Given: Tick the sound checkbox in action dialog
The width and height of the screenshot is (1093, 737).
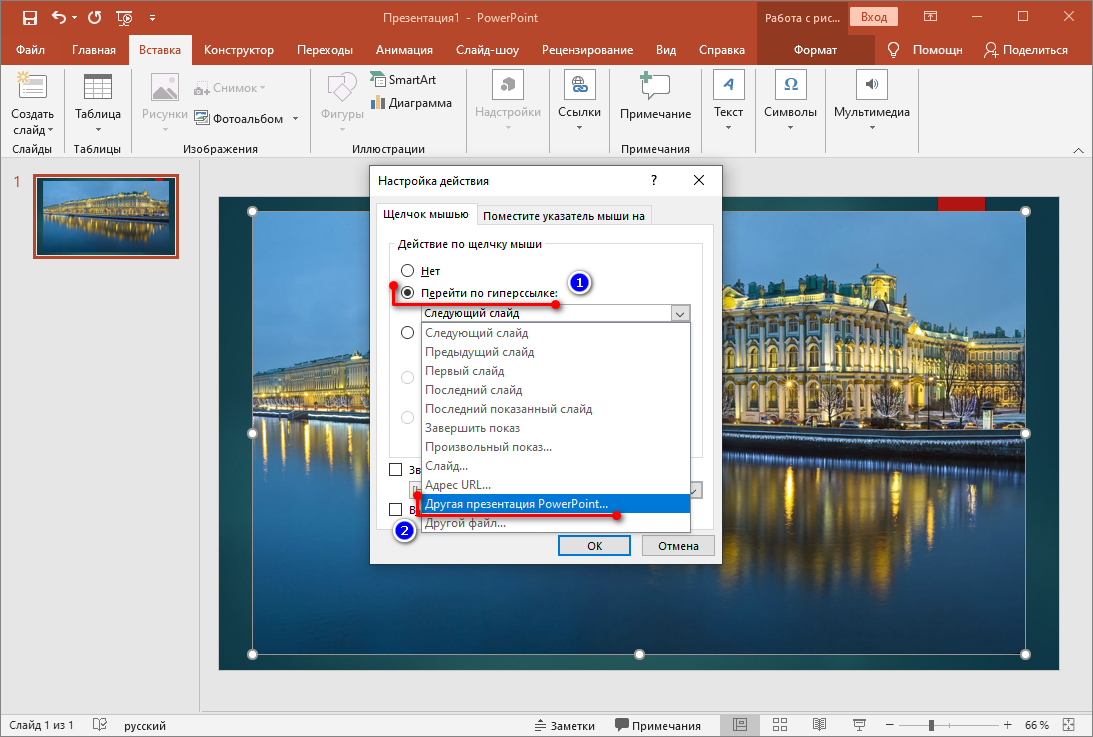Looking at the screenshot, I should (x=396, y=469).
